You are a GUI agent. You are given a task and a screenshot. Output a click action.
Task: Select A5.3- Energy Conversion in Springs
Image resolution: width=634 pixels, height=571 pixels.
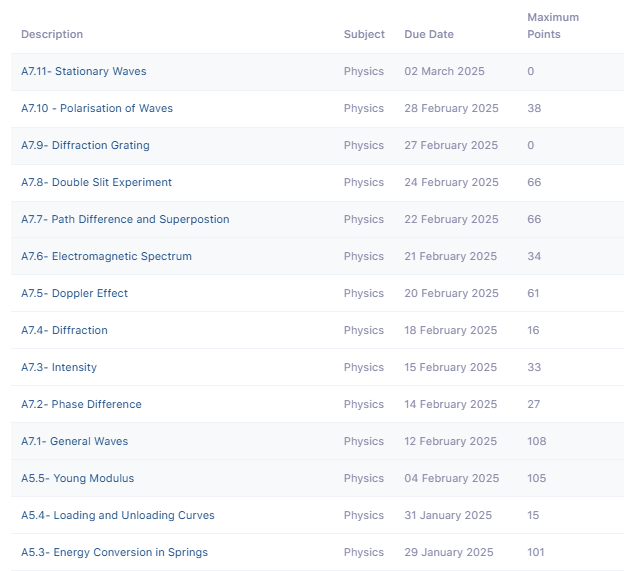point(114,552)
